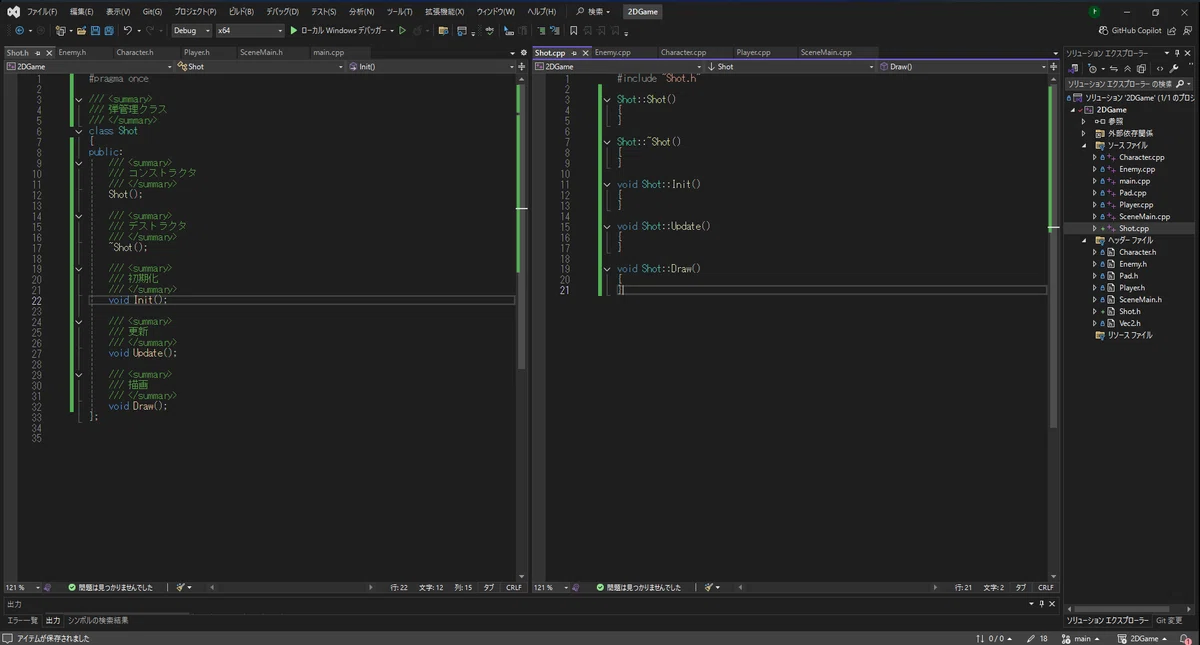Open the デバッグ(D) menu
The height and width of the screenshot is (645, 1200).
click(x=282, y=12)
